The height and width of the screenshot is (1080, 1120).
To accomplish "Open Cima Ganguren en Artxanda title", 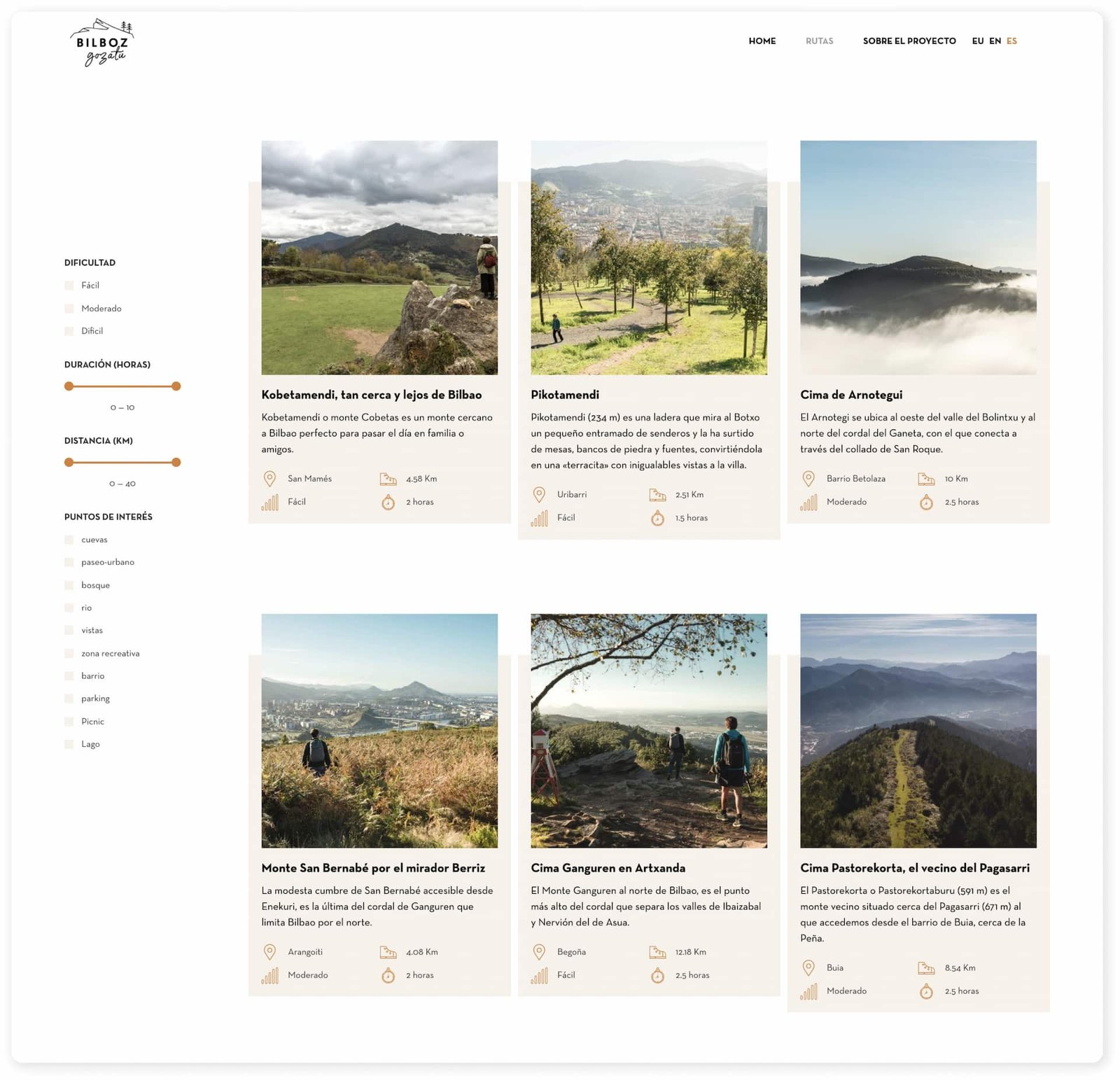I will [x=608, y=868].
